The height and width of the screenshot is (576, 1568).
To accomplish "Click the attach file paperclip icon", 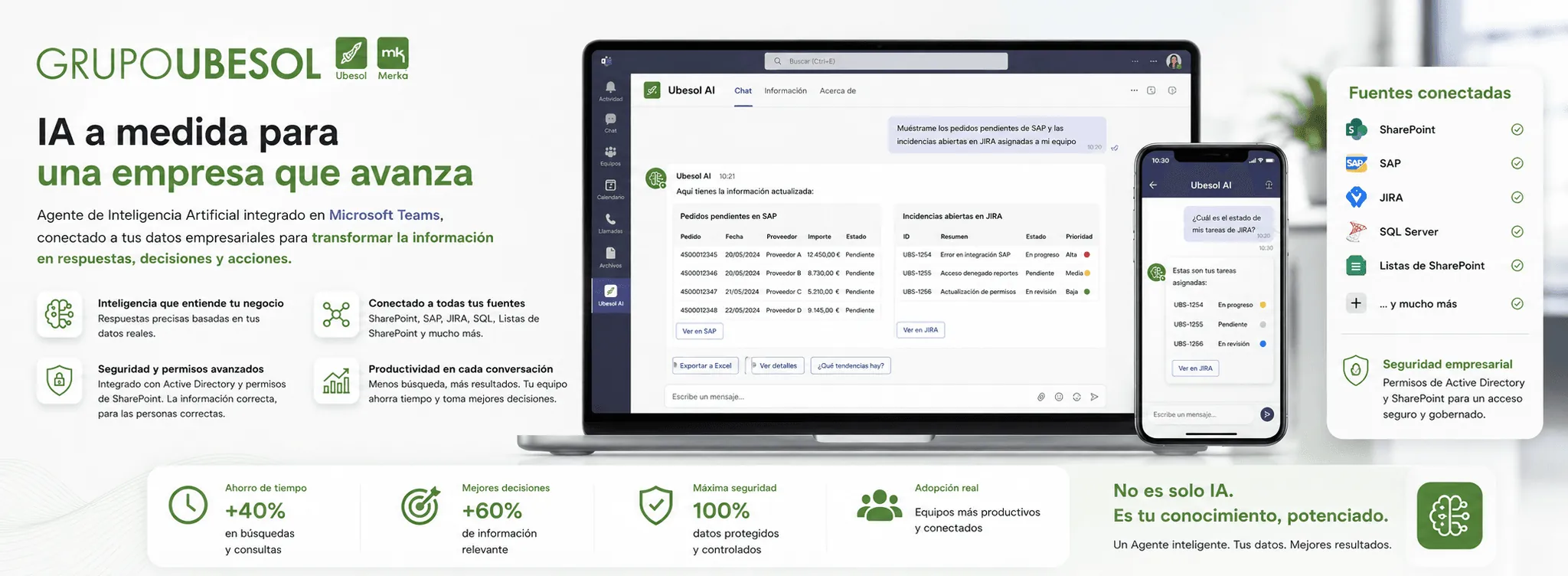I will click(1041, 397).
